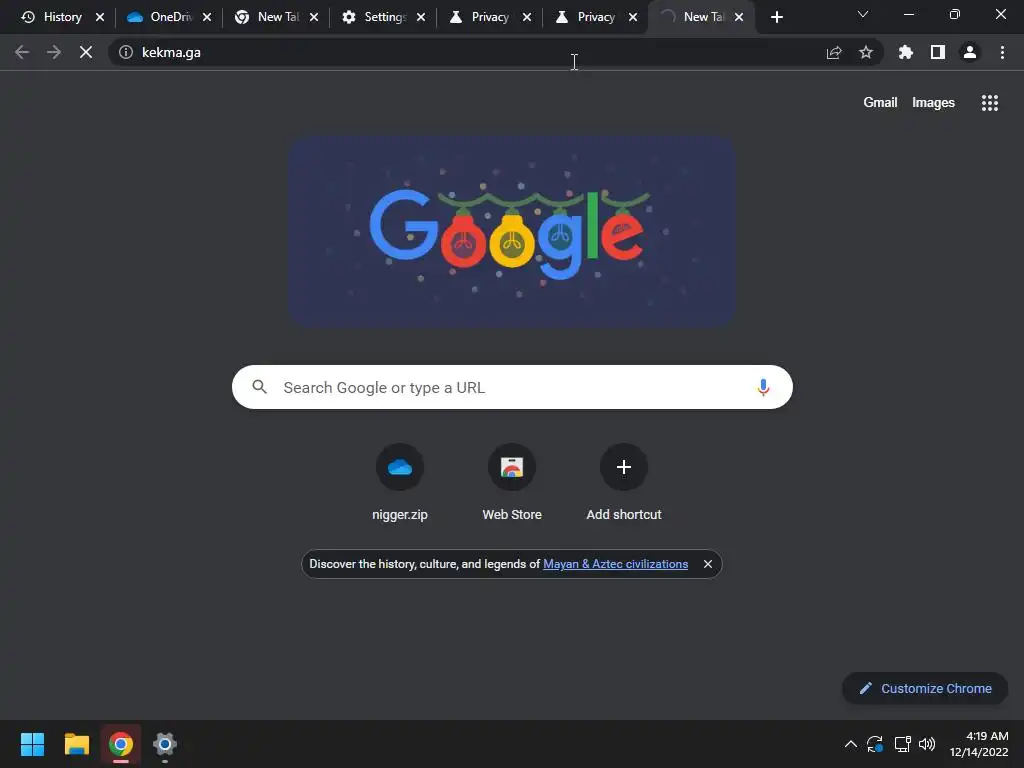Image resolution: width=1024 pixels, height=768 pixels.
Task: Open network status from the tray
Action: pyautogui.click(x=903, y=744)
